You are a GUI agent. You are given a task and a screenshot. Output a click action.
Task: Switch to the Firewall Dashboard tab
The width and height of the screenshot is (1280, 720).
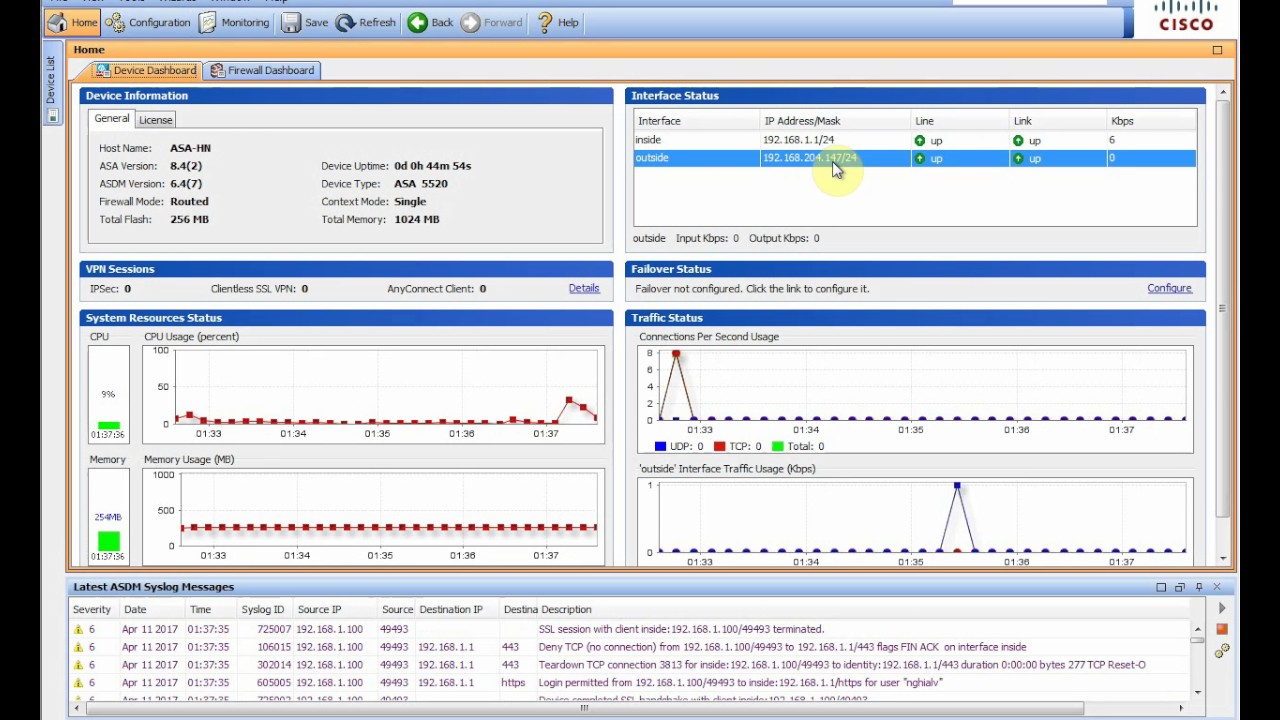click(262, 70)
